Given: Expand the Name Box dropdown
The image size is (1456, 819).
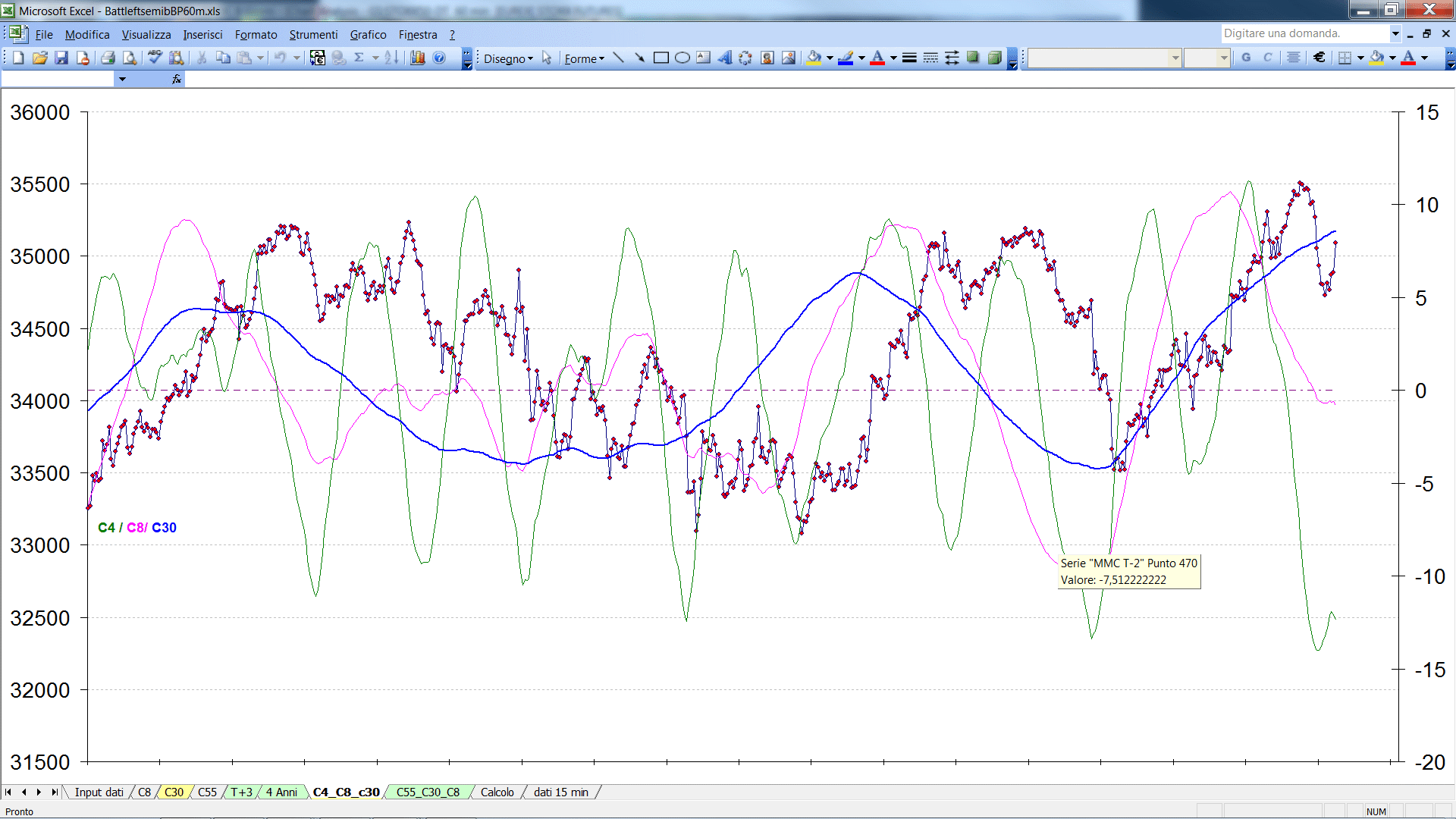Looking at the screenshot, I should tap(122, 79).
